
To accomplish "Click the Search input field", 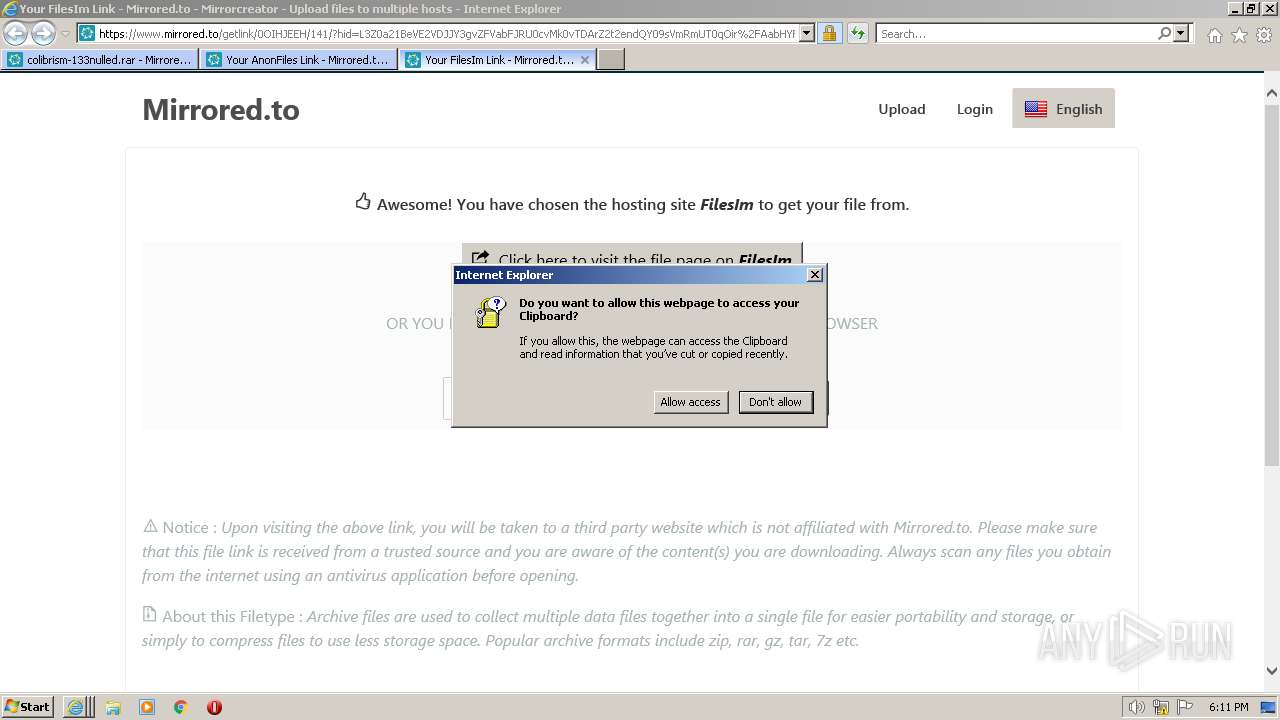I will (x=1016, y=33).
